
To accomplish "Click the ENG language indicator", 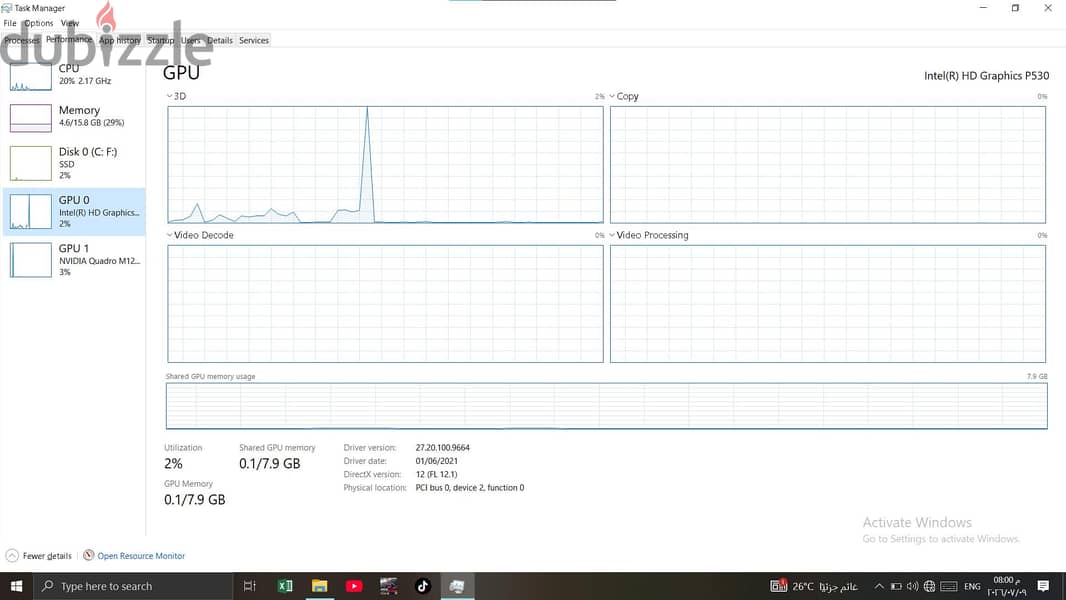I will [972, 586].
